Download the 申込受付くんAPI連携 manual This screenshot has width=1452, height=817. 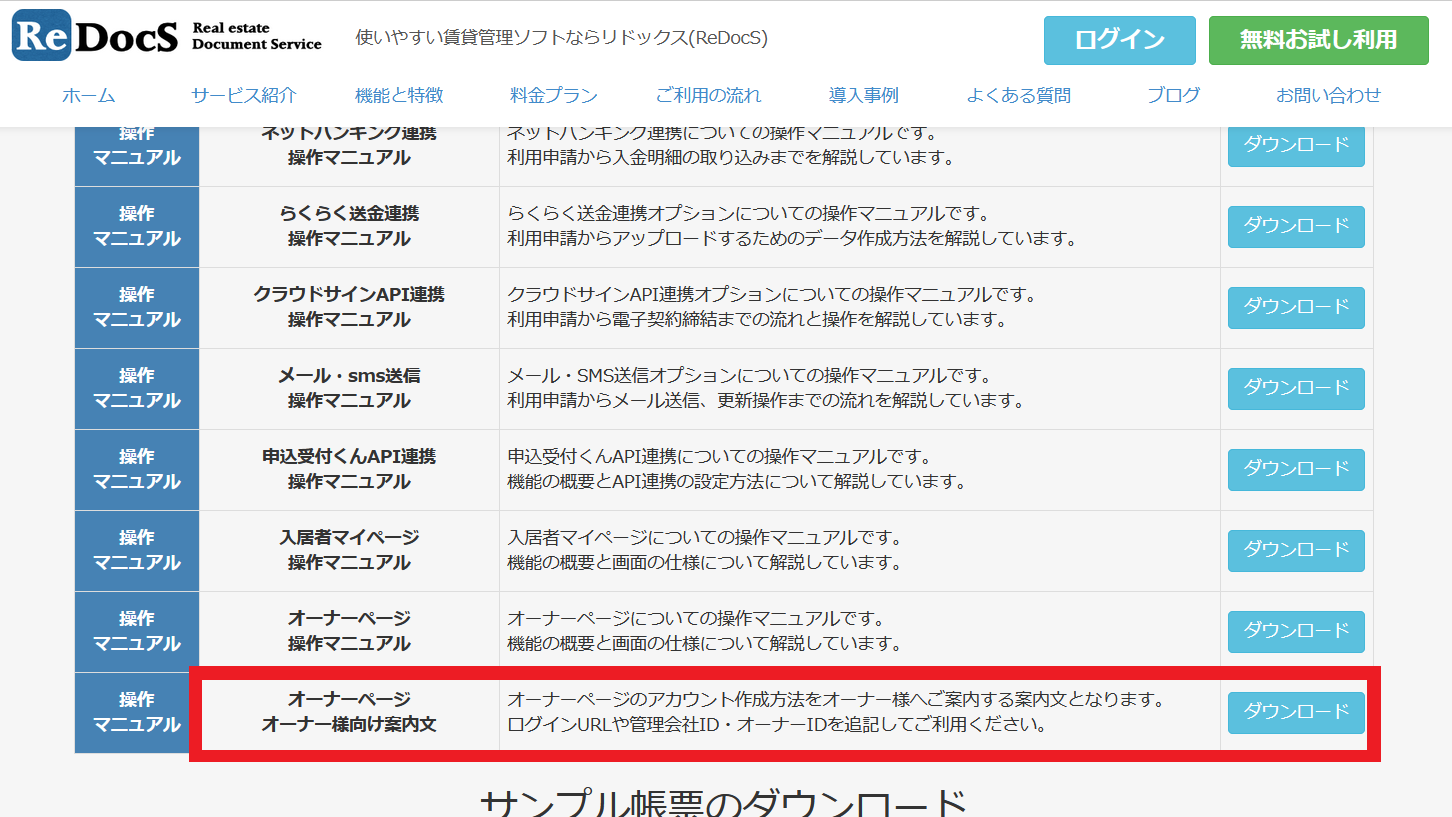(1296, 469)
